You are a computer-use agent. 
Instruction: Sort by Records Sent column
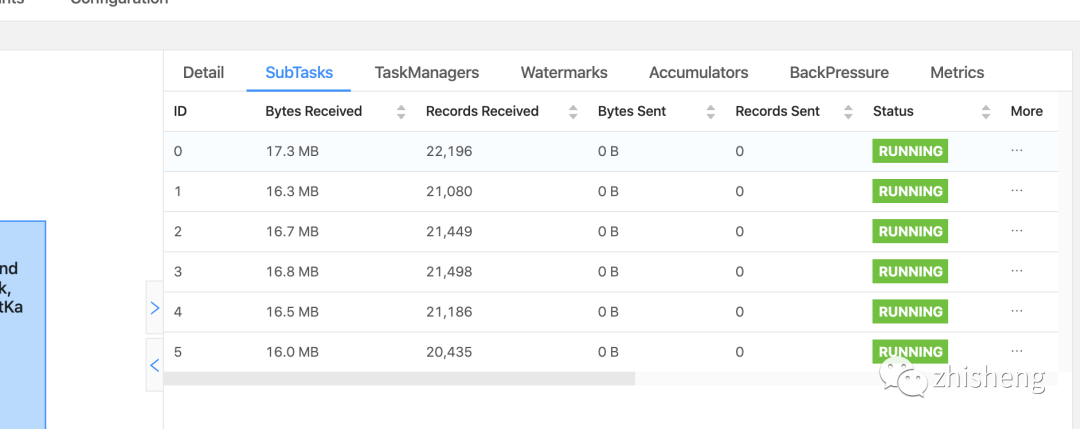848,112
